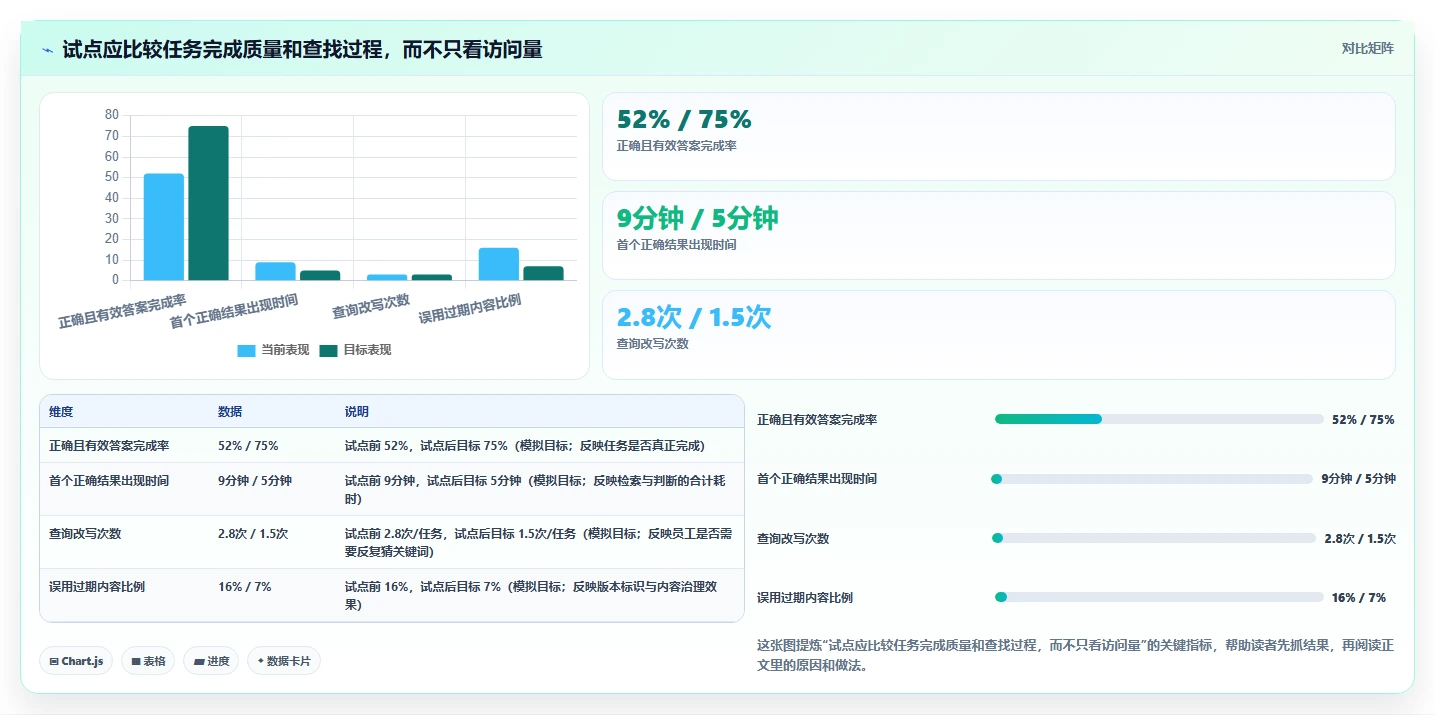This screenshot has width=1435, height=715.
Task: Toggle the 目标表现 legend entry
Action: click(355, 350)
